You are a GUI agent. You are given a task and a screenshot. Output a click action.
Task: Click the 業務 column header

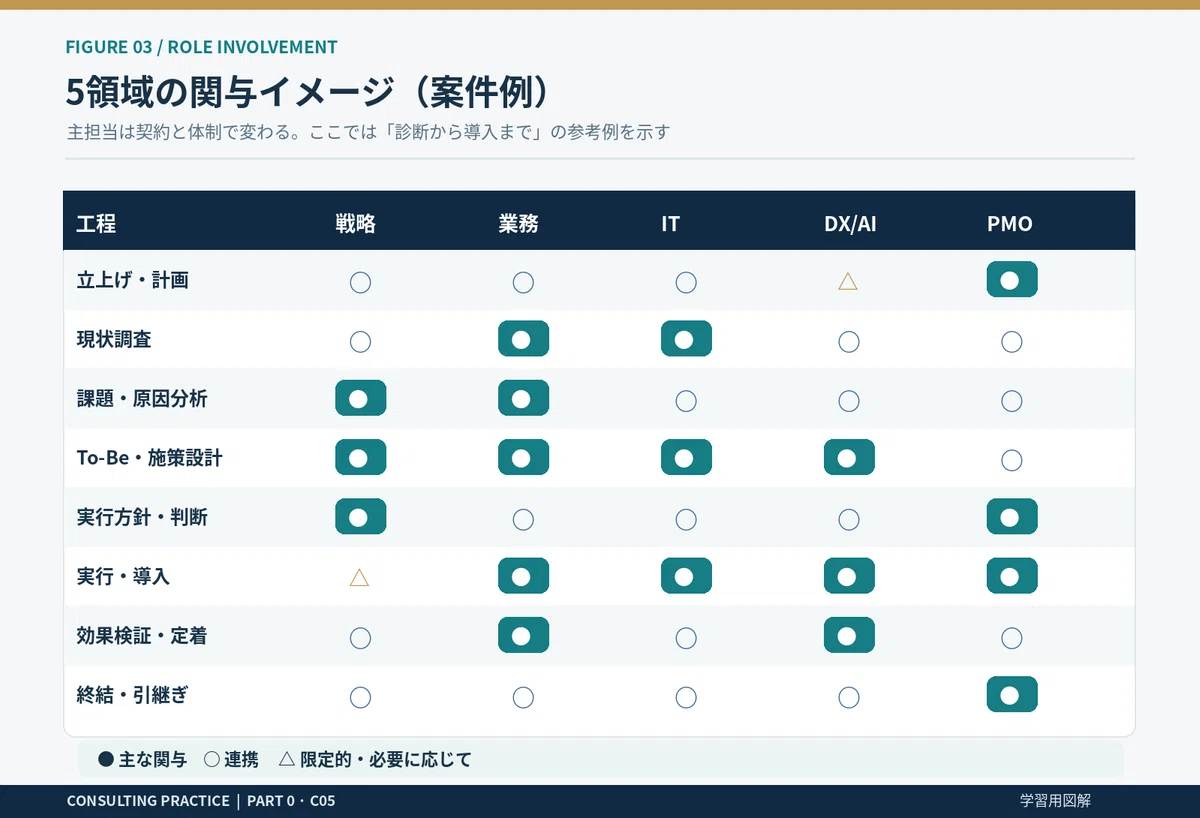(518, 224)
